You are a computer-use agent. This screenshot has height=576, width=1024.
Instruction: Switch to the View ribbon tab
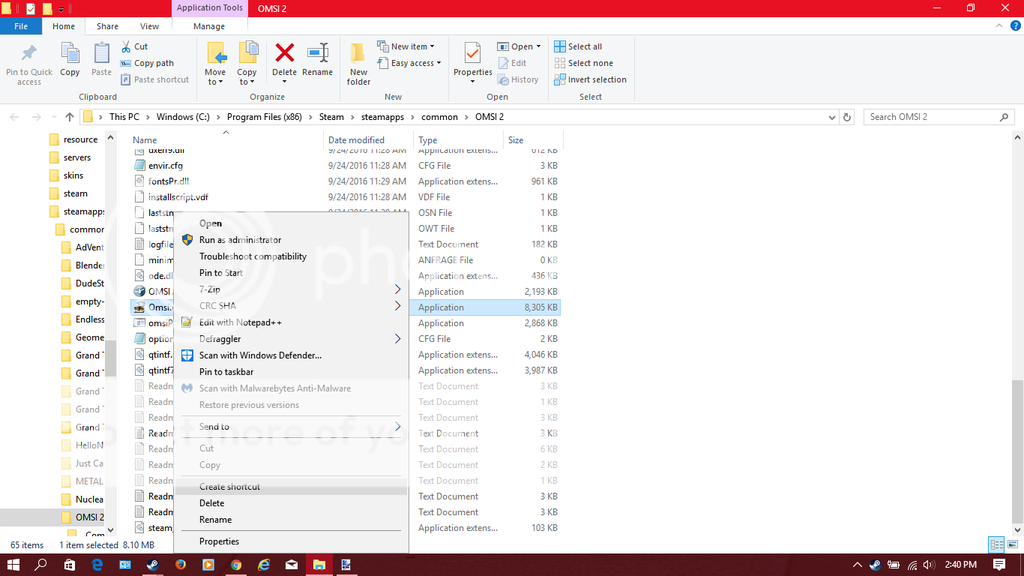(149, 26)
